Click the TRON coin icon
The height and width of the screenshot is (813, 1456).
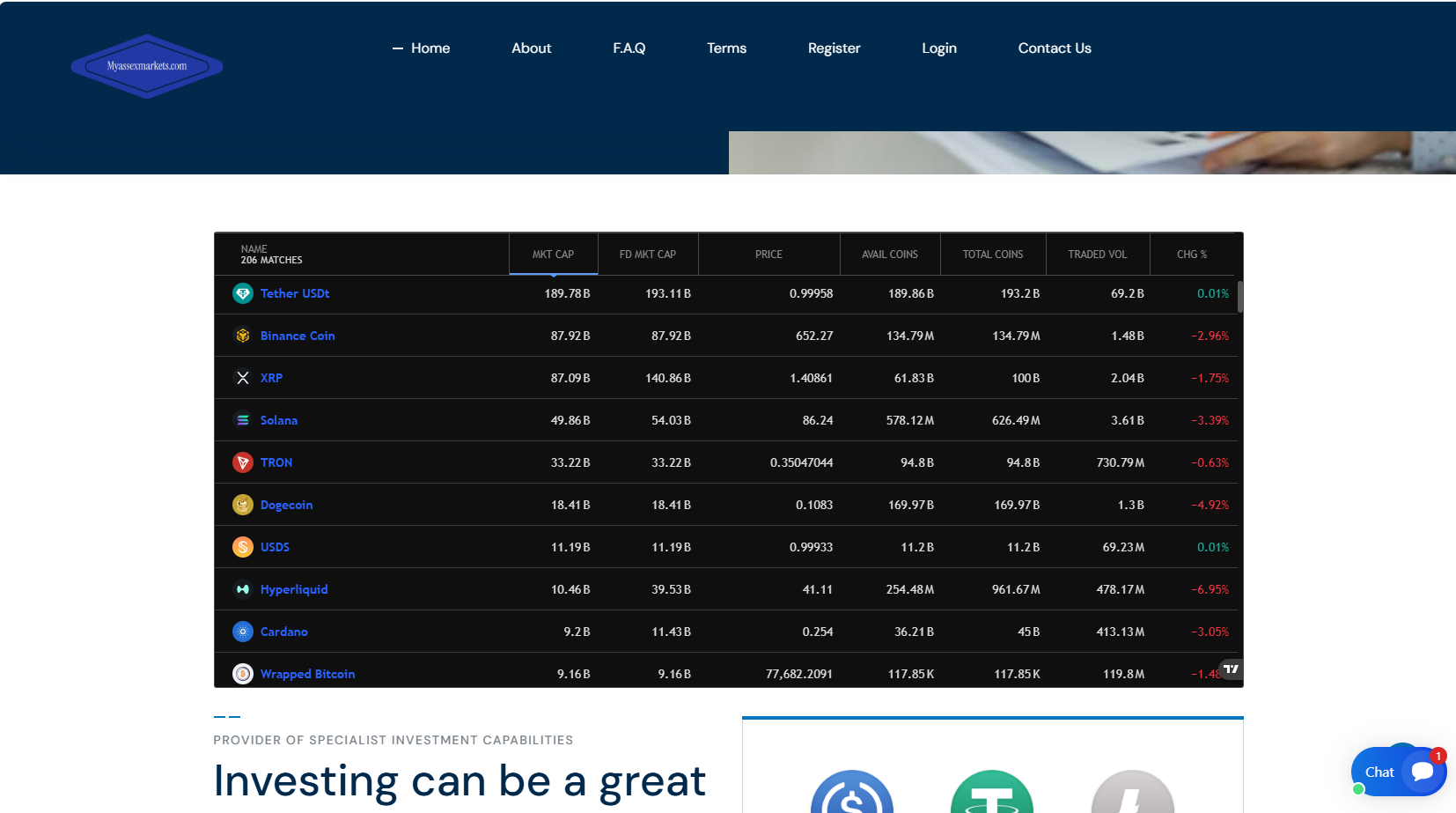[x=243, y=462]
